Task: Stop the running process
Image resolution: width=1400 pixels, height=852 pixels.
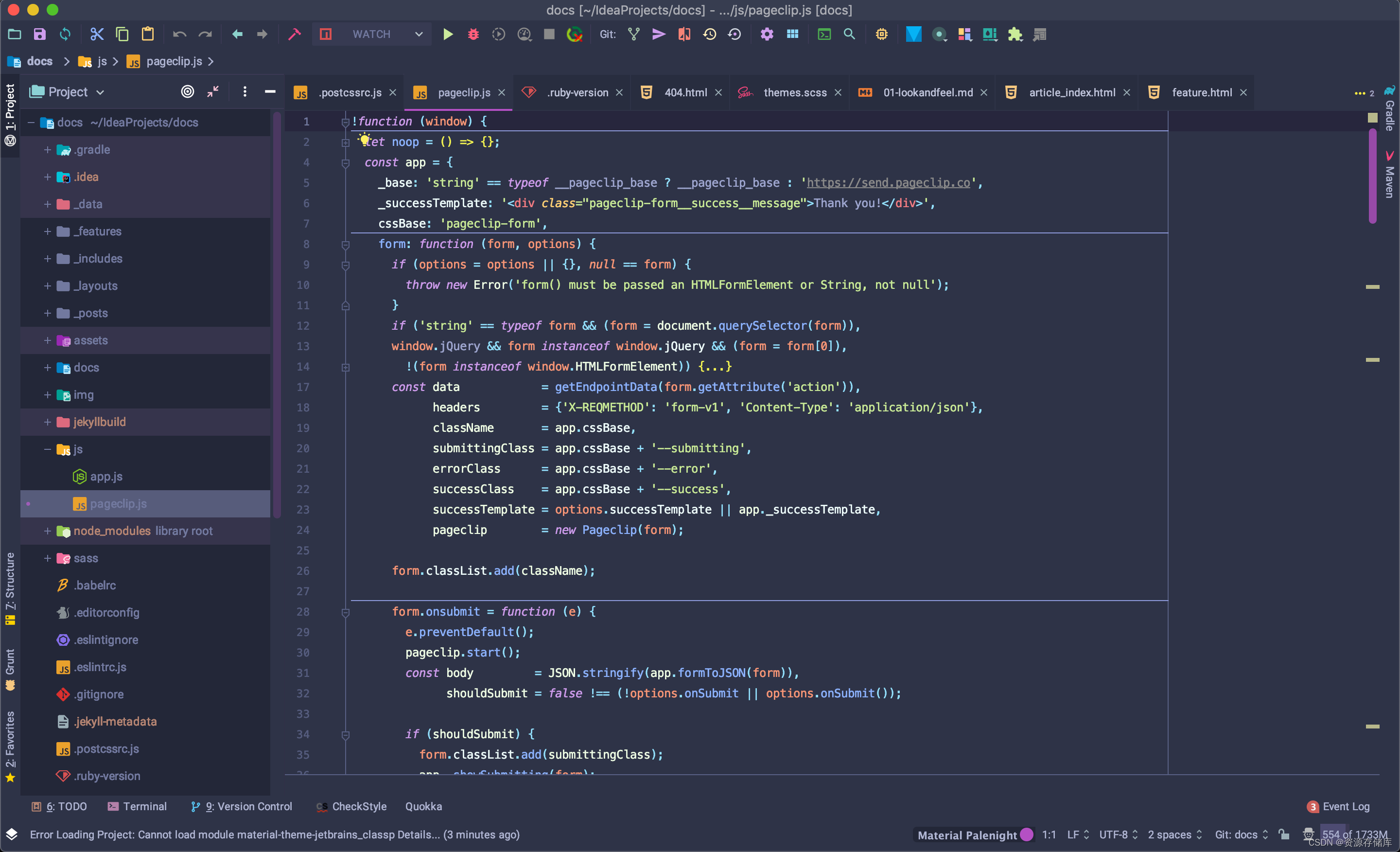Action: [x=548, y=34]
